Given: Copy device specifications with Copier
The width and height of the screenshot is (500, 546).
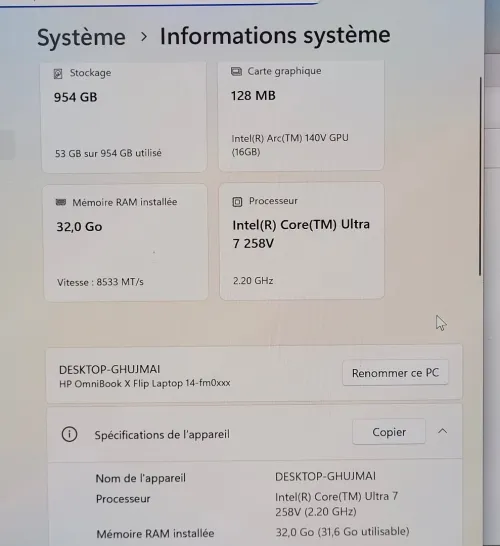Looking at the screenshot, I should pos(389,432).
